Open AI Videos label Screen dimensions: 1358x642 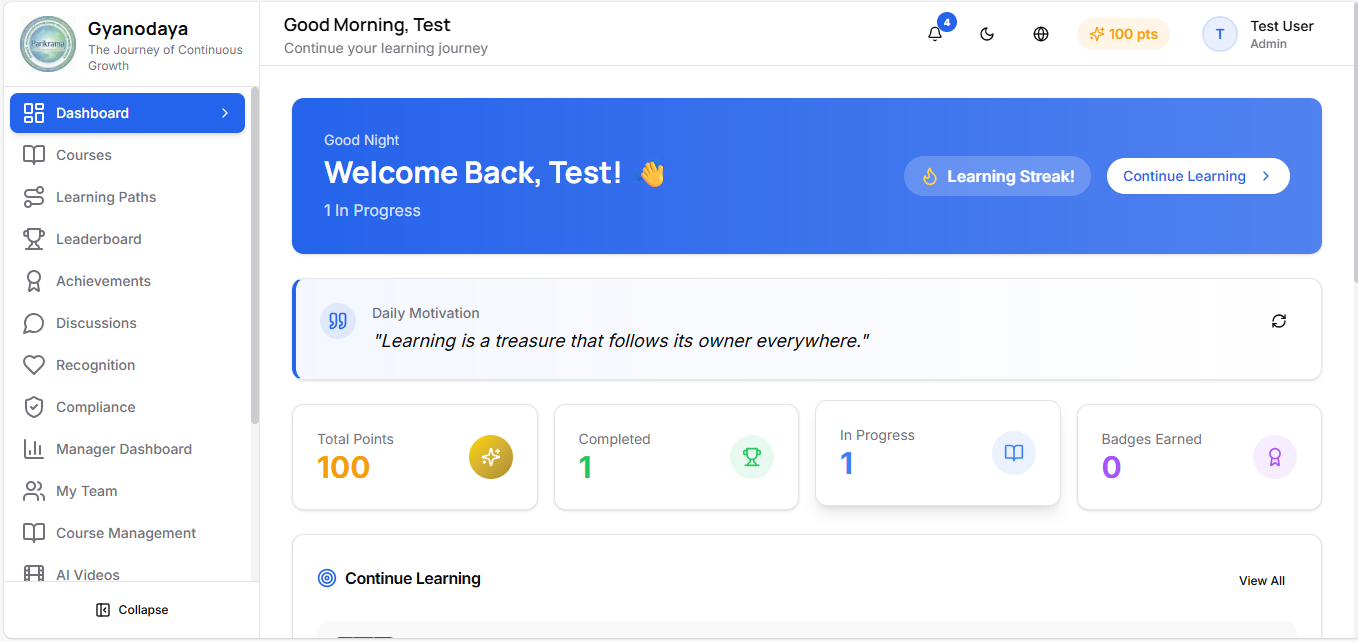pos(88,575)
